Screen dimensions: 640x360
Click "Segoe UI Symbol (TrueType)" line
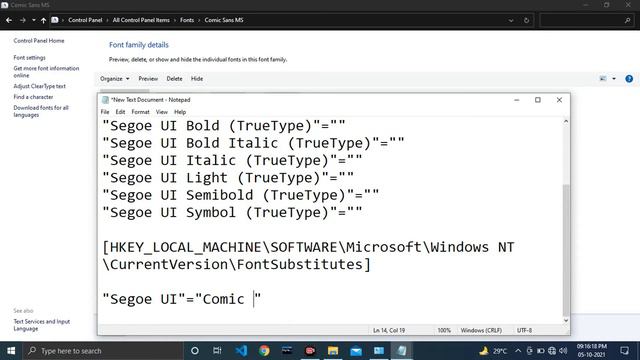(232, 213)
